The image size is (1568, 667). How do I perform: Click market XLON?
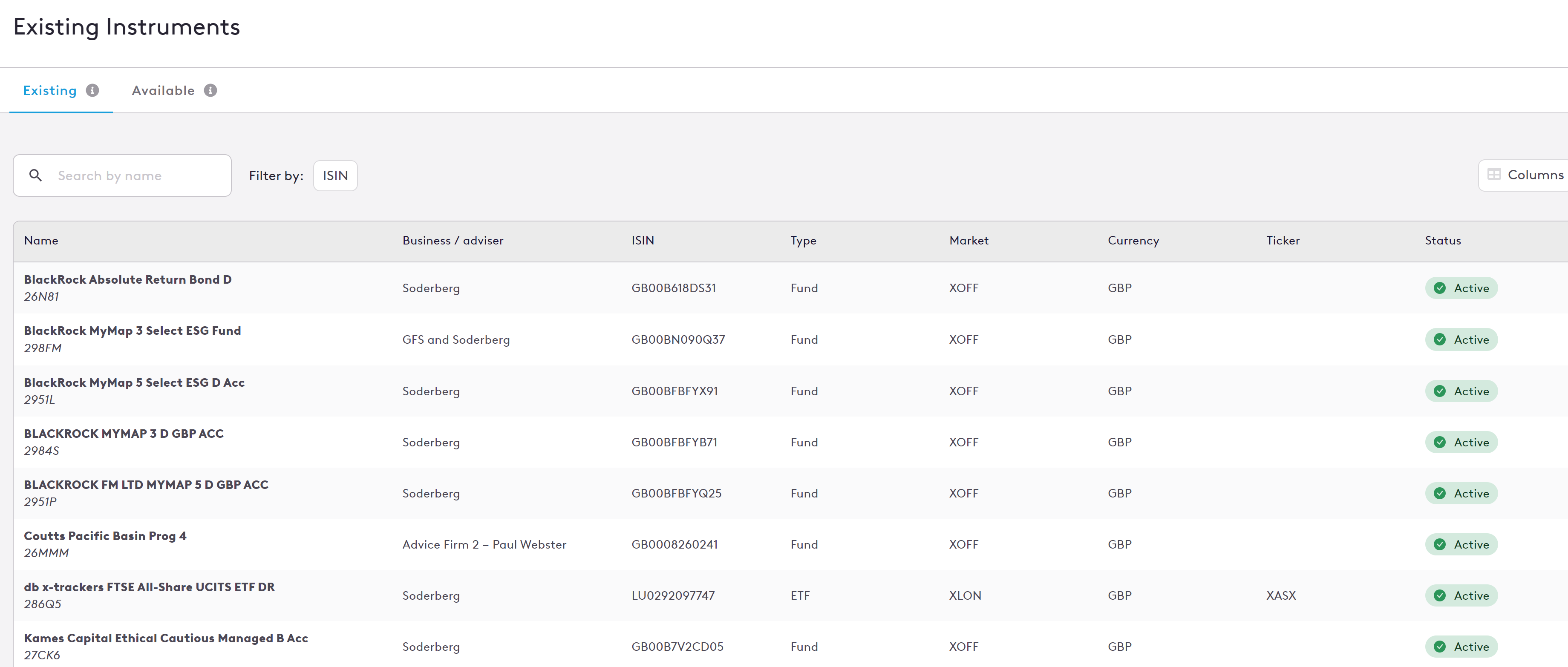click(966, 596)
